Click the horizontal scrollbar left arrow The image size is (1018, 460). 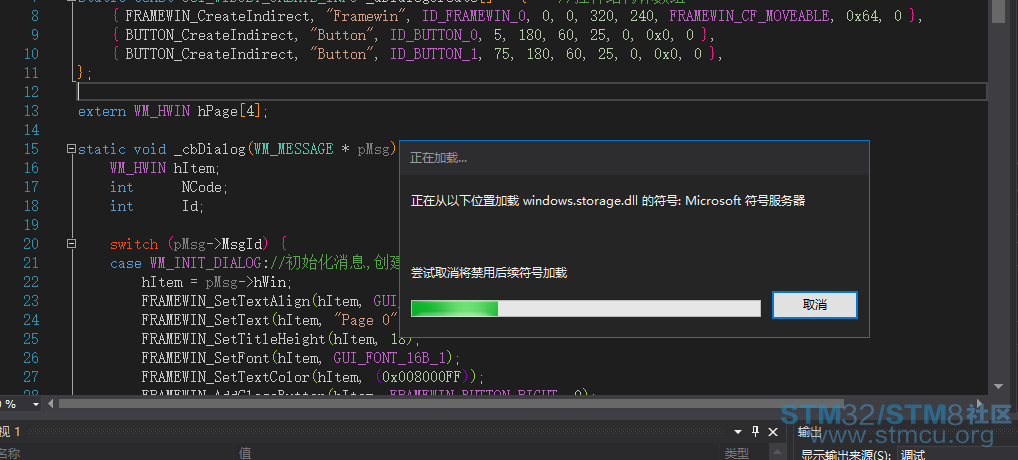pos(51,404)
